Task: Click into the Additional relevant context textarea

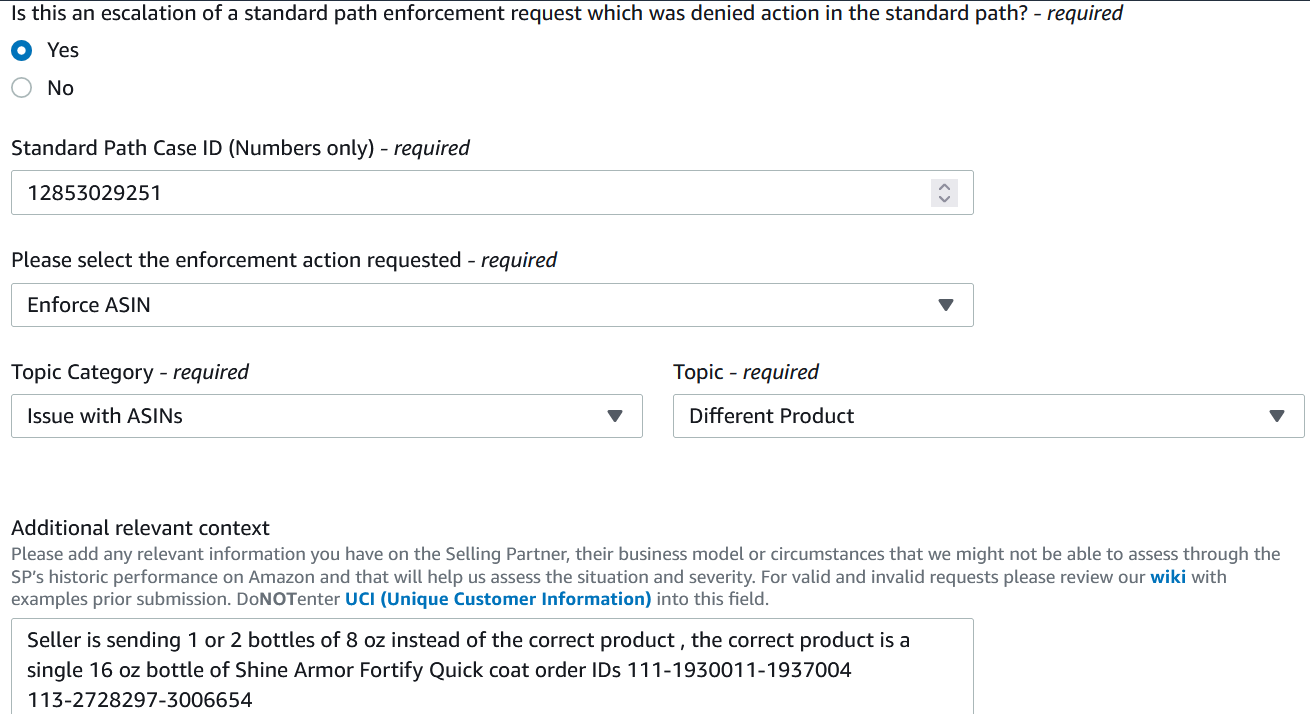Action: (492, 666)
